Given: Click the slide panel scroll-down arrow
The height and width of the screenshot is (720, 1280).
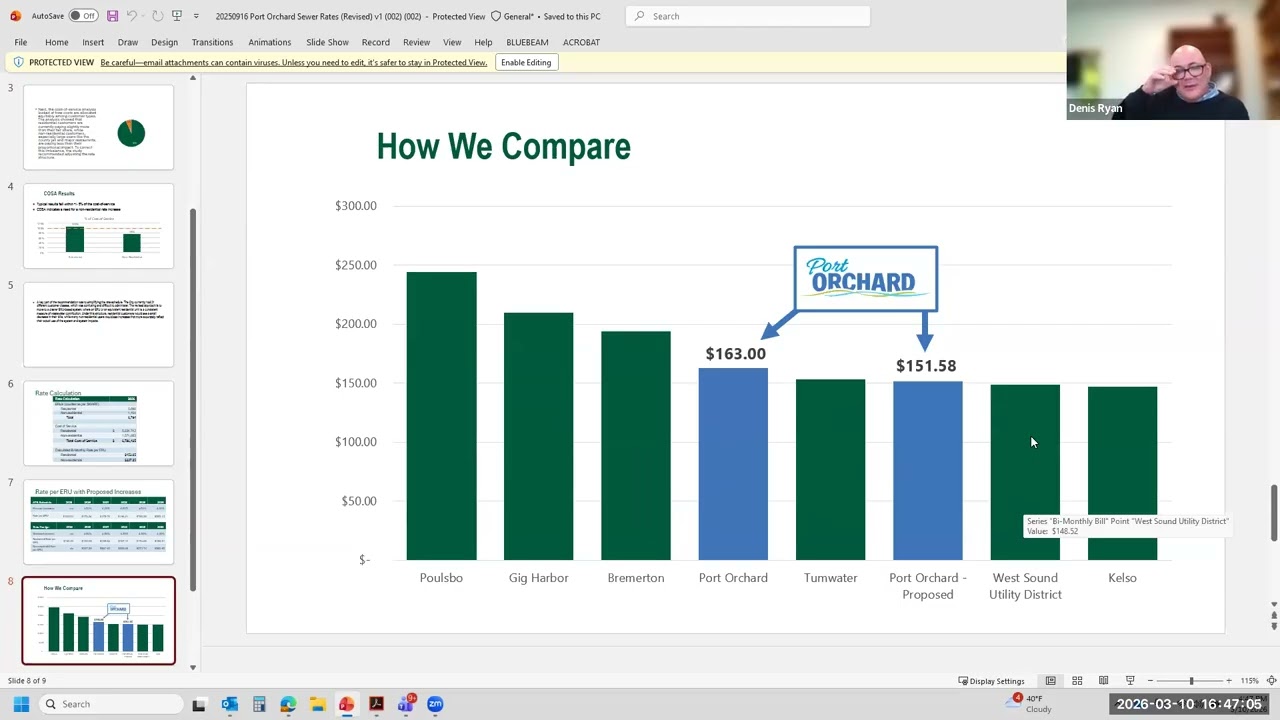Looking at the screenshot, I should coord(193,667).
